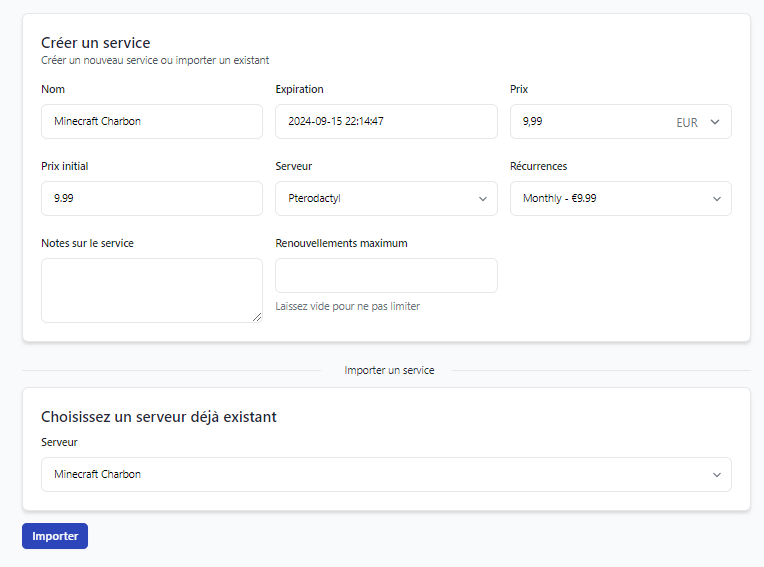Click the 'Laissez vide pour ne pas limiter' hint
764x567 pixels.
pos(347,306)
